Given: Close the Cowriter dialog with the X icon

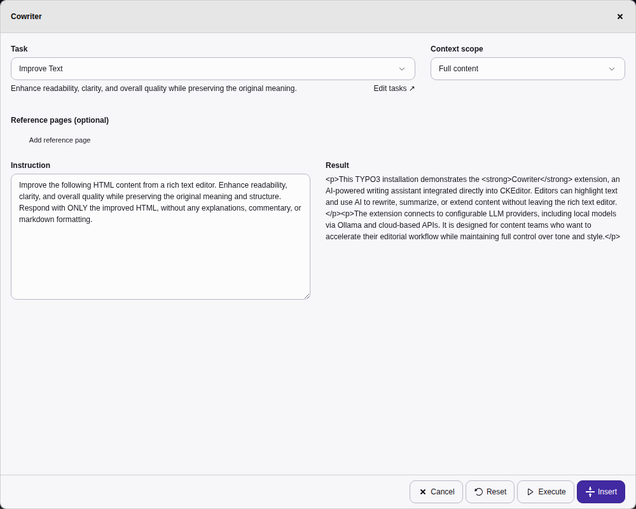Looking at the screenshot, I should pyautogui.click(x=619, y=17).
